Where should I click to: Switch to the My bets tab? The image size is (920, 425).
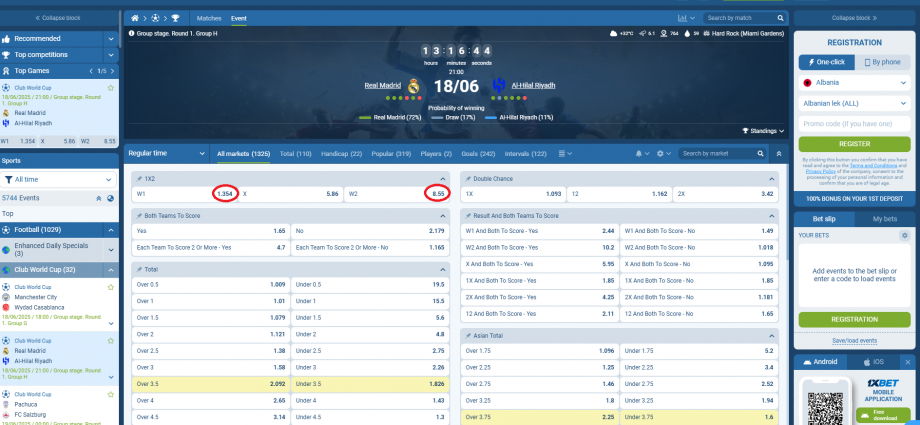click(885, 219)
